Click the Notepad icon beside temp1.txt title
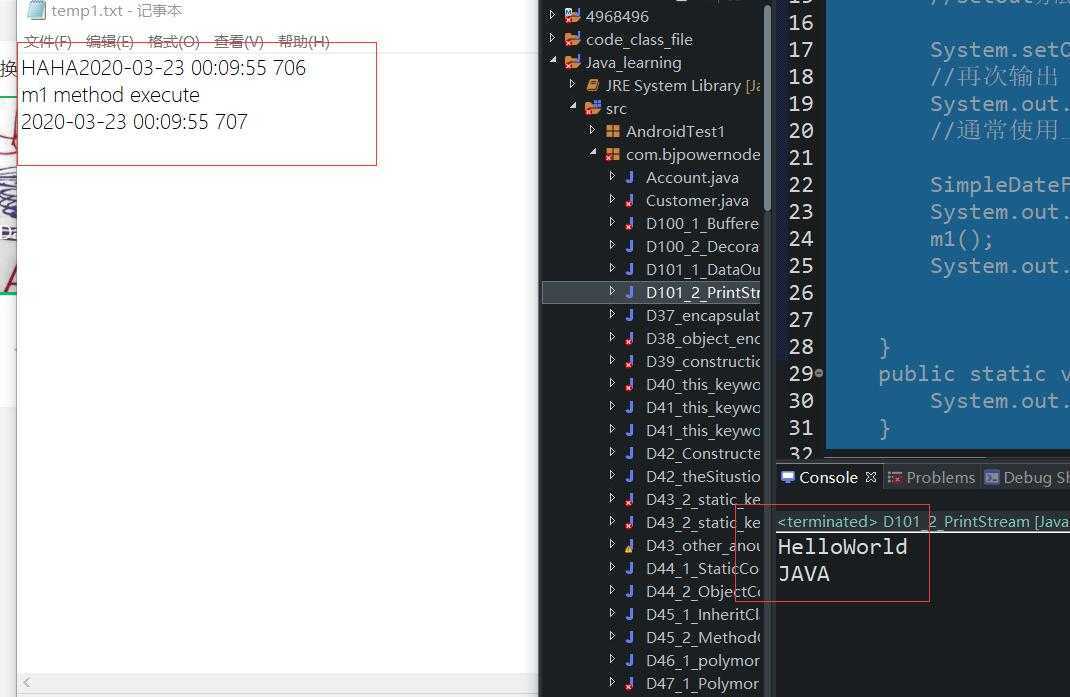The image size is (1070, 697). point(37,10)
